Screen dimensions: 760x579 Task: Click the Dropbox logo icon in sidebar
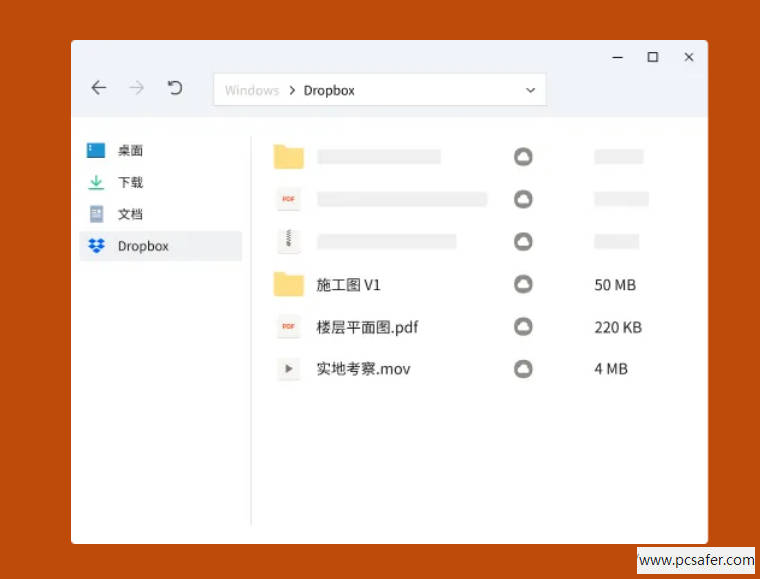96,246
